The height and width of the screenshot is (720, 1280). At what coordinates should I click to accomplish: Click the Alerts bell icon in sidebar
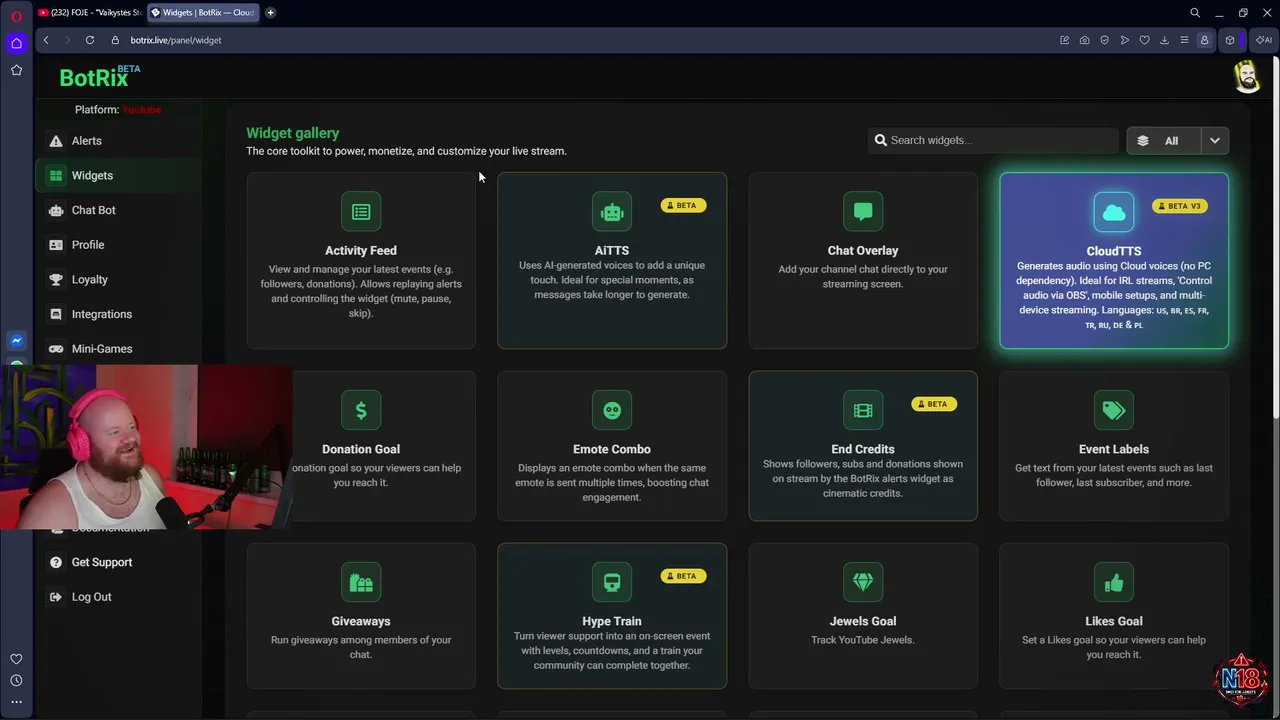point(56,141)
